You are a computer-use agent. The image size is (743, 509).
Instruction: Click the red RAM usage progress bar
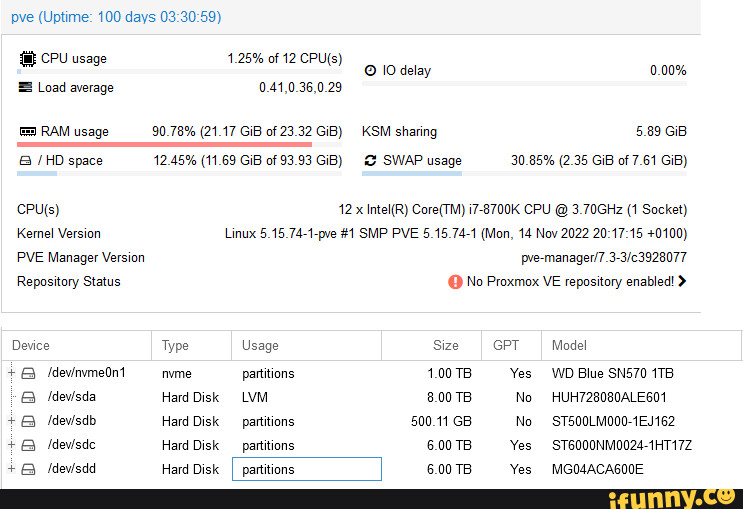165,144
